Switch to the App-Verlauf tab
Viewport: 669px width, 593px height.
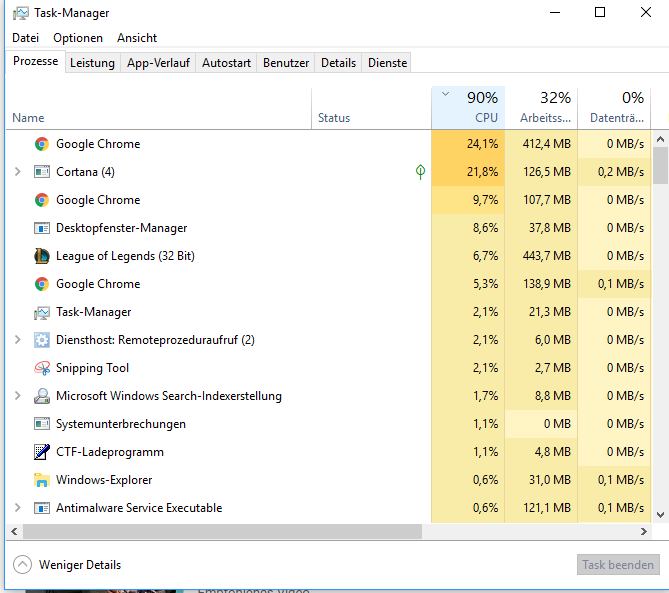click(158, 63)
